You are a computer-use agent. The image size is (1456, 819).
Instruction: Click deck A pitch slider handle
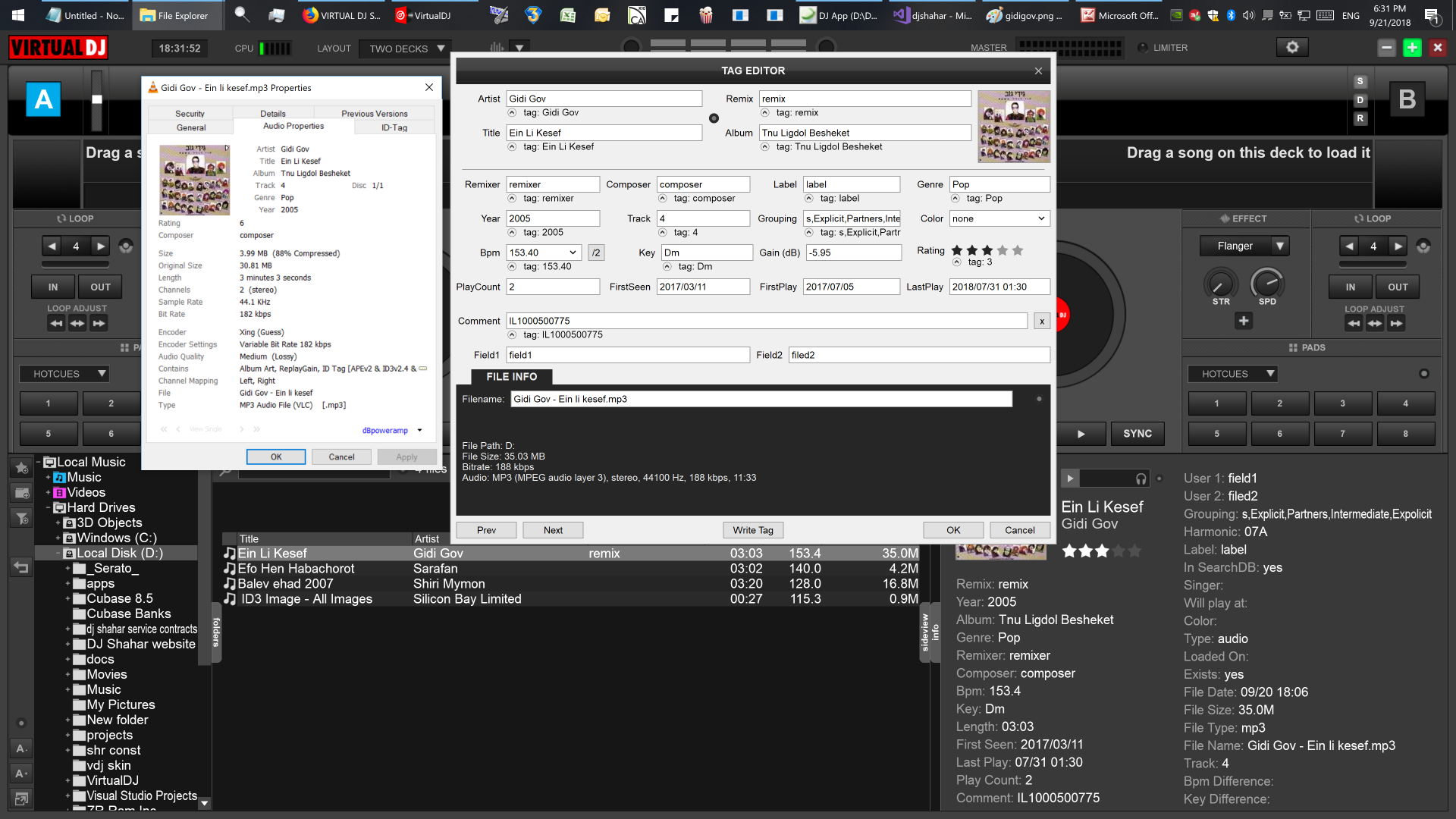(97, 99)
